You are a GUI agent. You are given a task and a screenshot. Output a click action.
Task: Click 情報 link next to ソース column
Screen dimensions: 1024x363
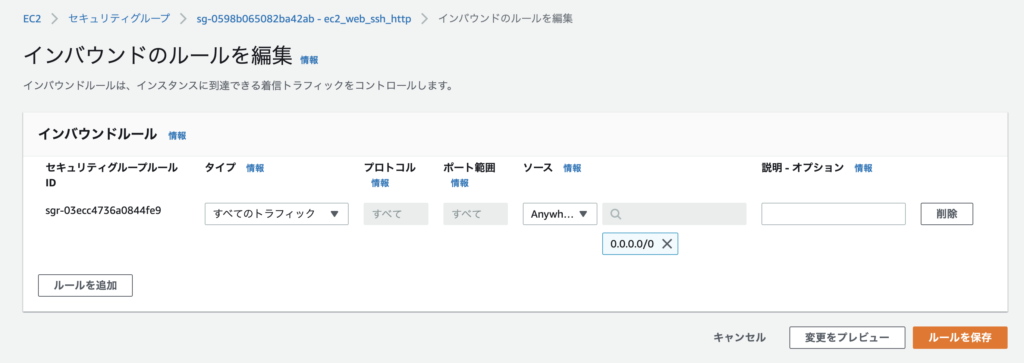572,168
